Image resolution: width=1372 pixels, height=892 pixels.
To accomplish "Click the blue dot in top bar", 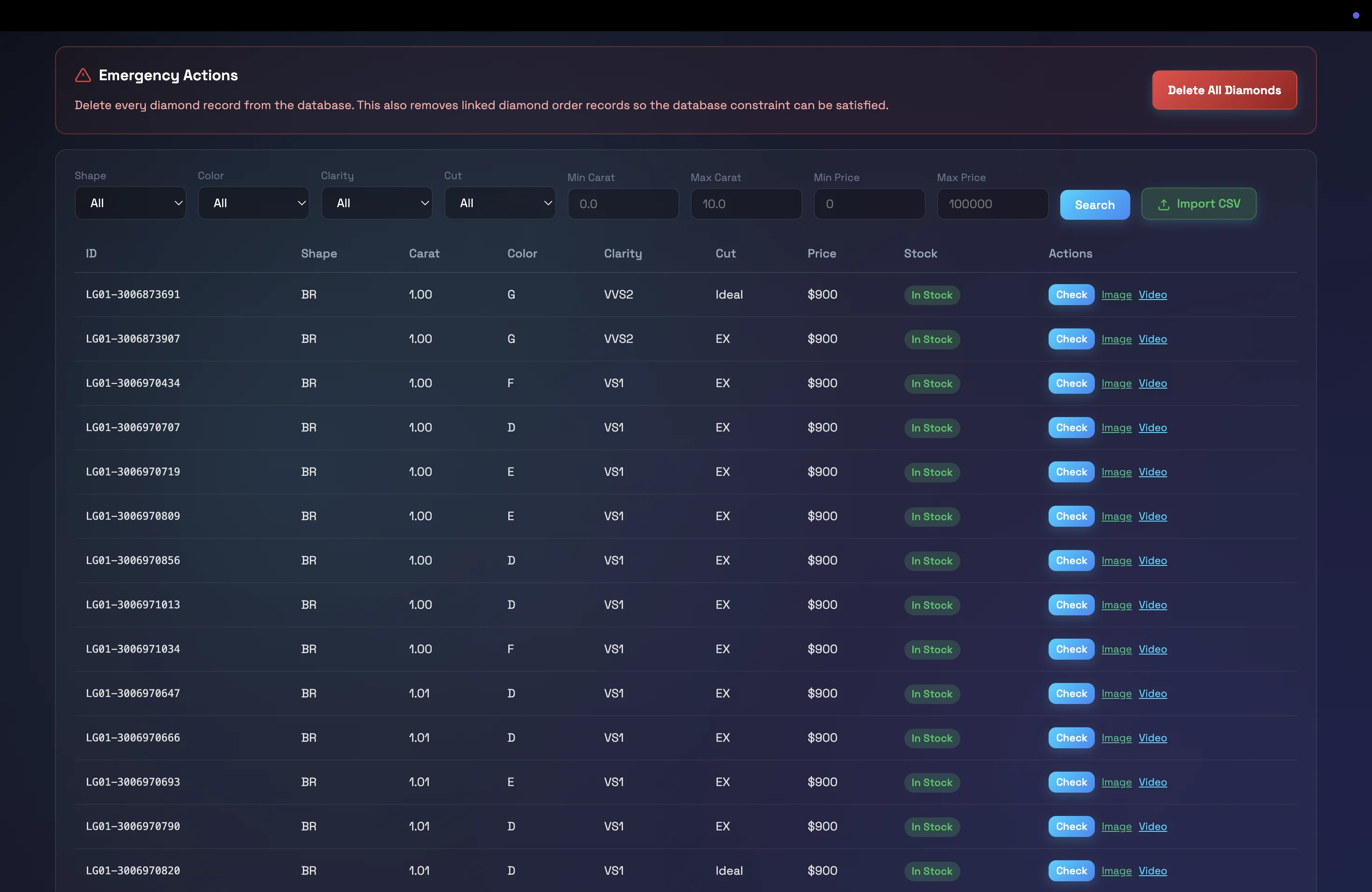I will pyautogui.click(x=1355, y=15).
